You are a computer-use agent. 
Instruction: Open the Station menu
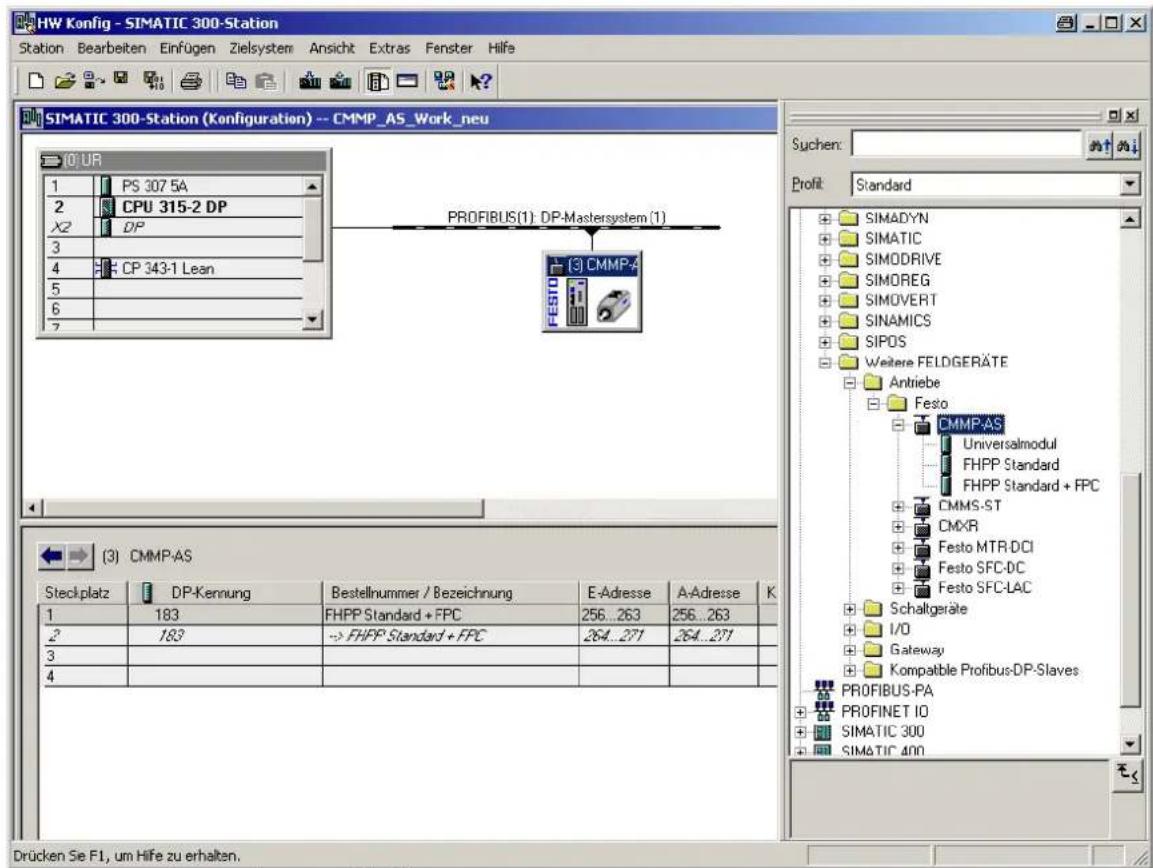coord(41,49)
